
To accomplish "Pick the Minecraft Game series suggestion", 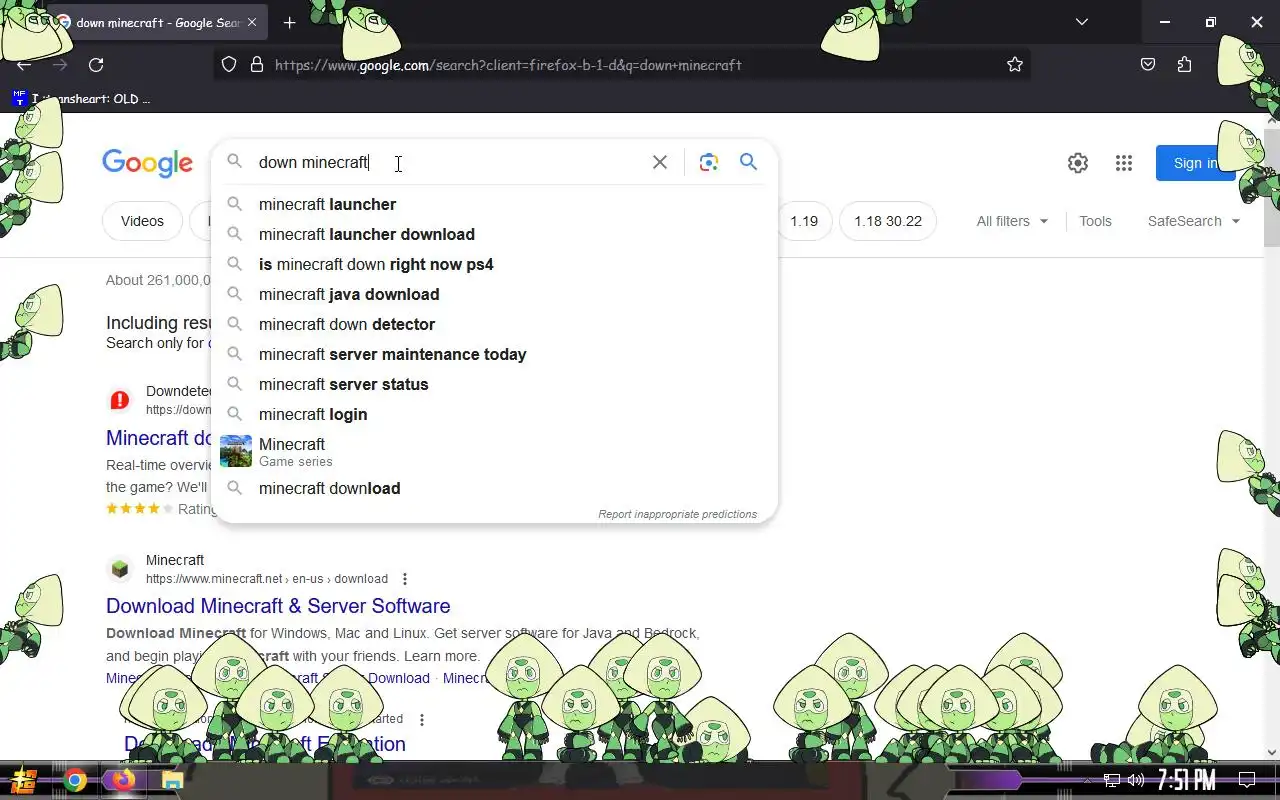I will pyautogui.click(x=495, y=451).
